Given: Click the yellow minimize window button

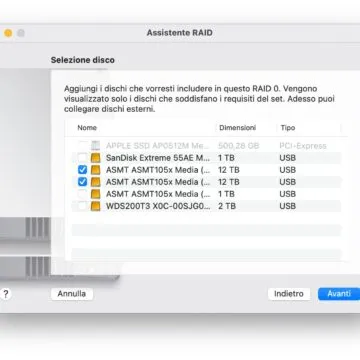Looking at the screenshot, I should (x=8, y=33).
